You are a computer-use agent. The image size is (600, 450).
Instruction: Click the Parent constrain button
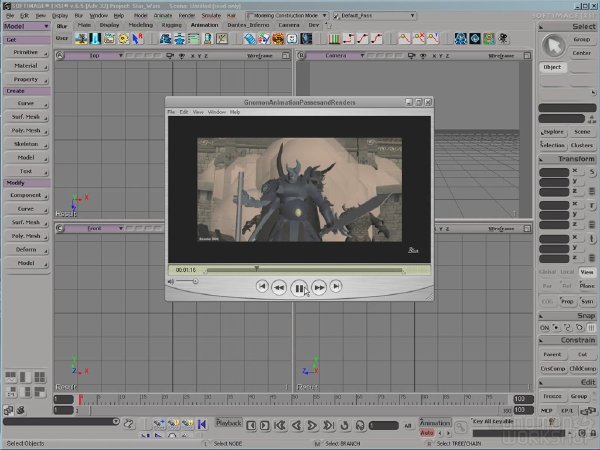[553, 355]
